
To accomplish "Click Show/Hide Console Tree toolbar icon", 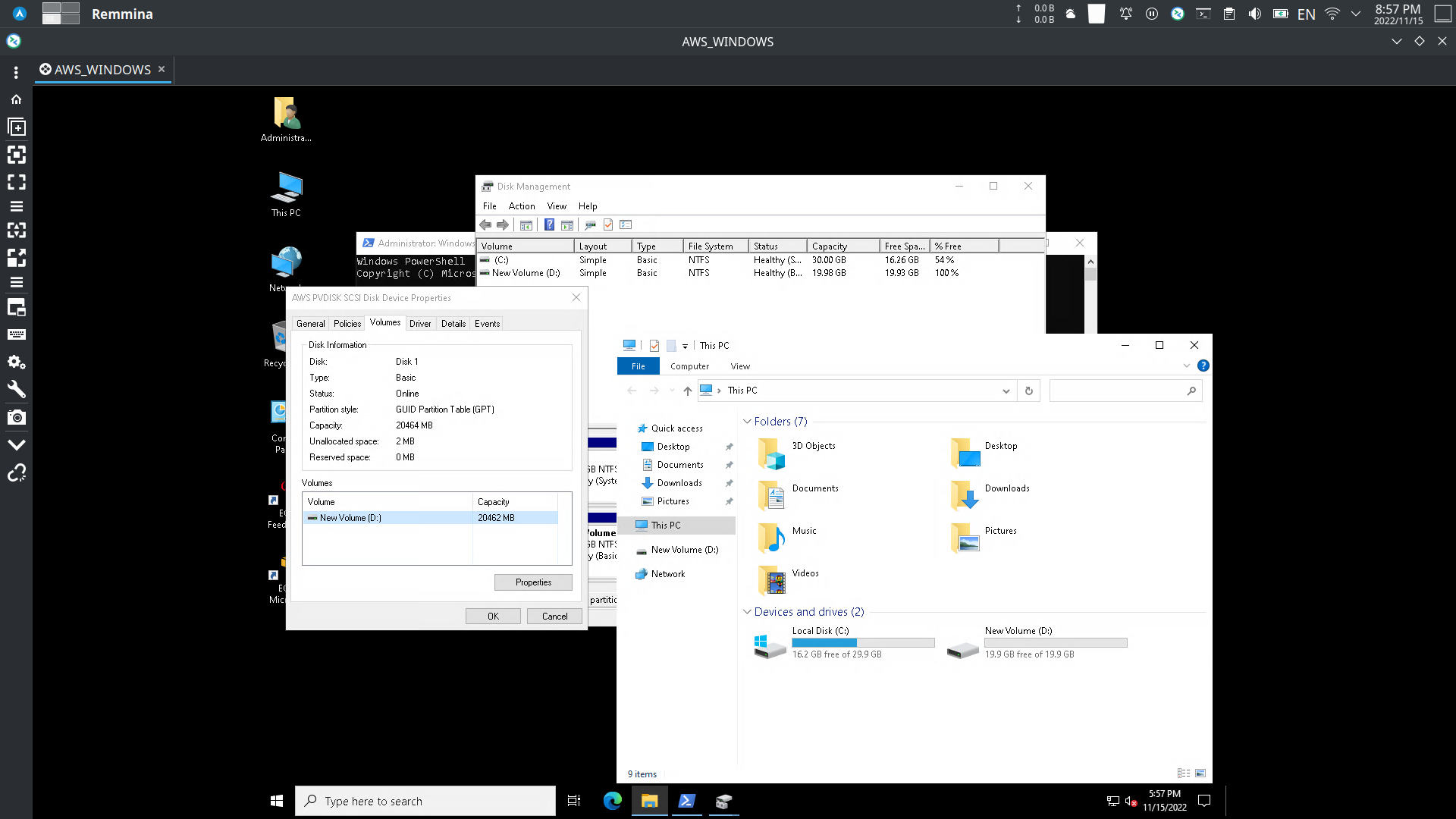I will 526,224.
